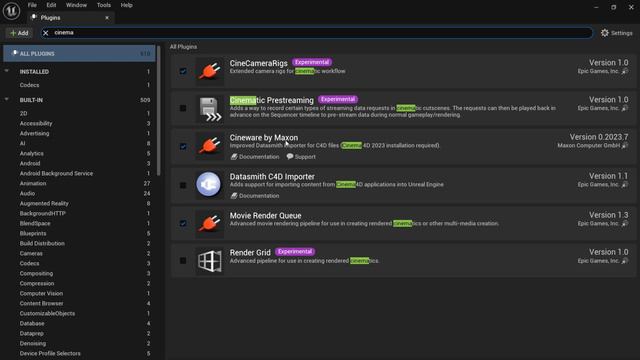640x360 pixels.
Task: Click the Cineware by Maxon plug icon
Action: click(209, 146)
